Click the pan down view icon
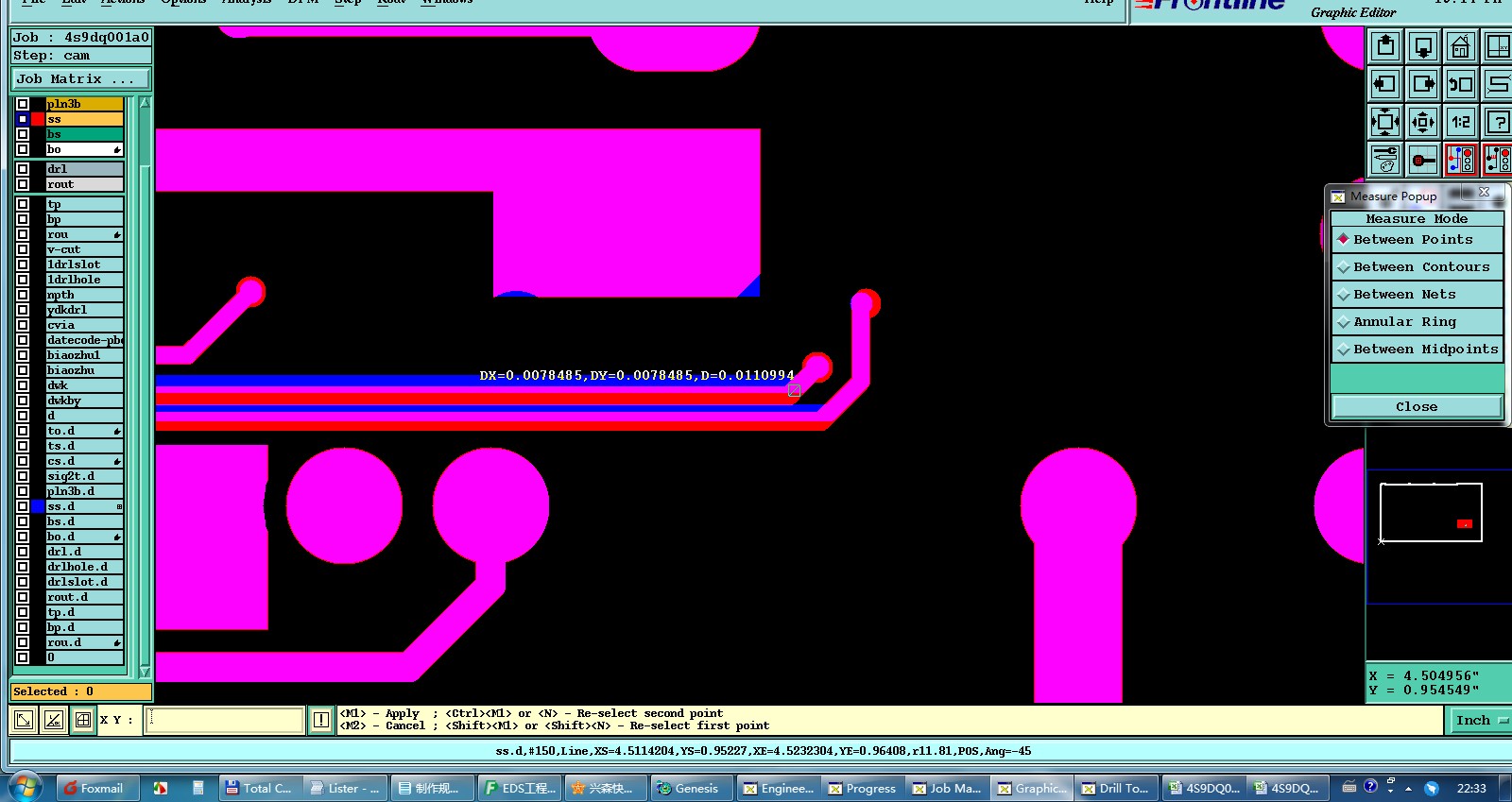This screenshot has width=1512, height=802. [x=1423, y=45]
